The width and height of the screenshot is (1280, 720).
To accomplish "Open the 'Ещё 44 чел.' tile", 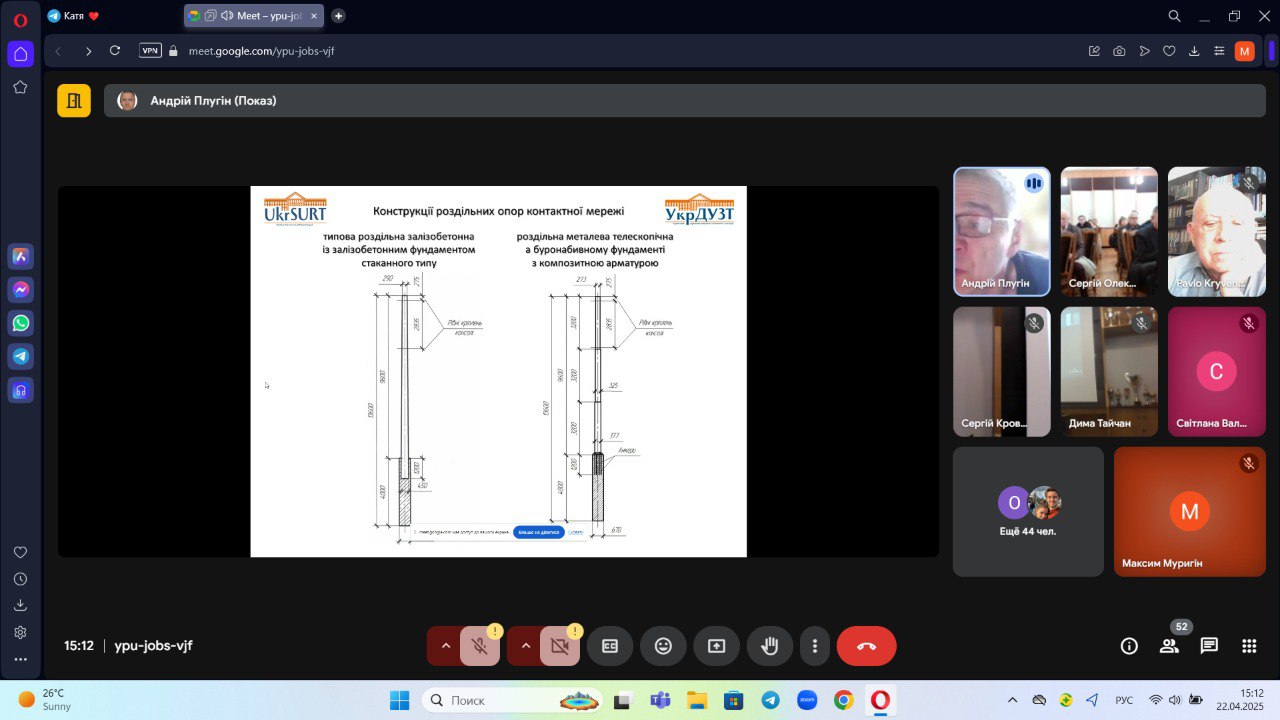I will [1028, 511].
